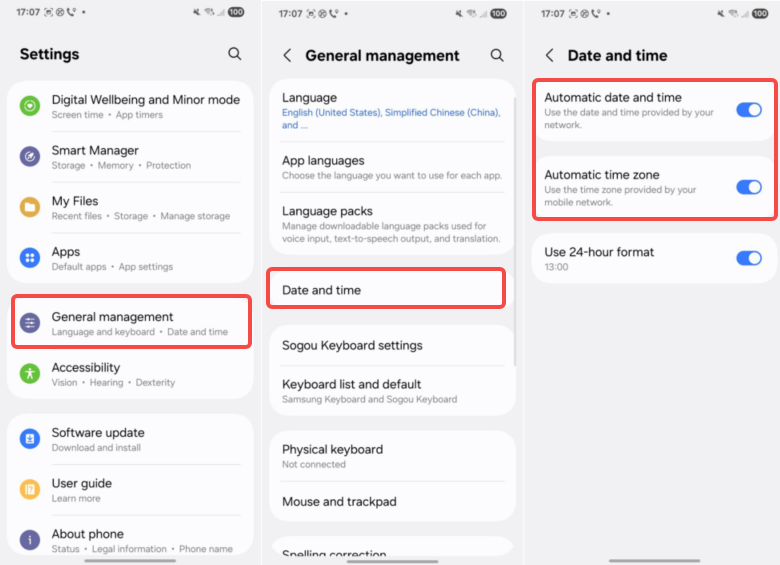Open Software update
This screenshot has width=780, height=565.
point(130,439)
